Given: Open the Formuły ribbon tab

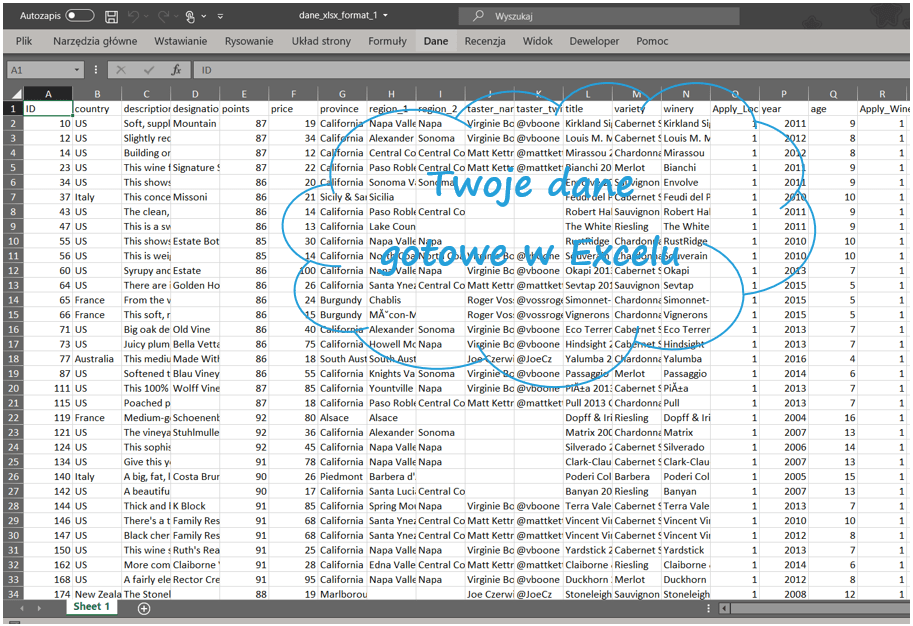Looking at the screenshot, I should click(387, 41).
